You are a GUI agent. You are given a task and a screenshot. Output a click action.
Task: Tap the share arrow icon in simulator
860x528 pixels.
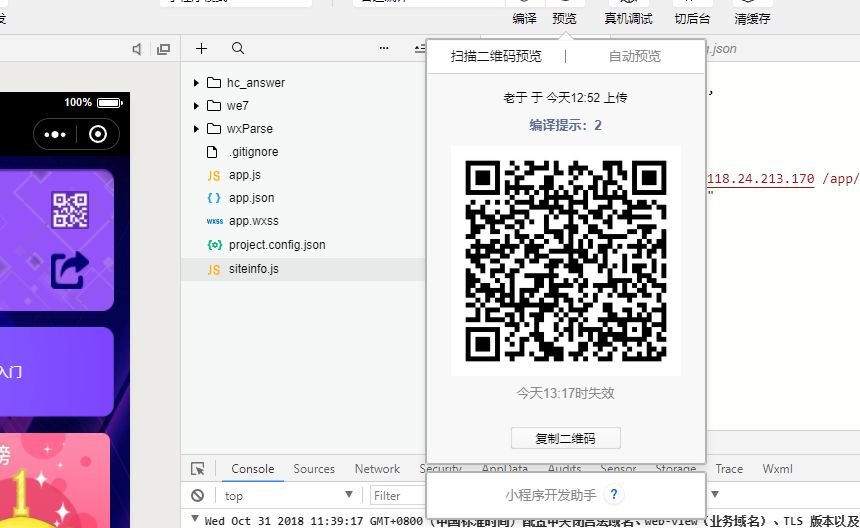pos(70,270)
